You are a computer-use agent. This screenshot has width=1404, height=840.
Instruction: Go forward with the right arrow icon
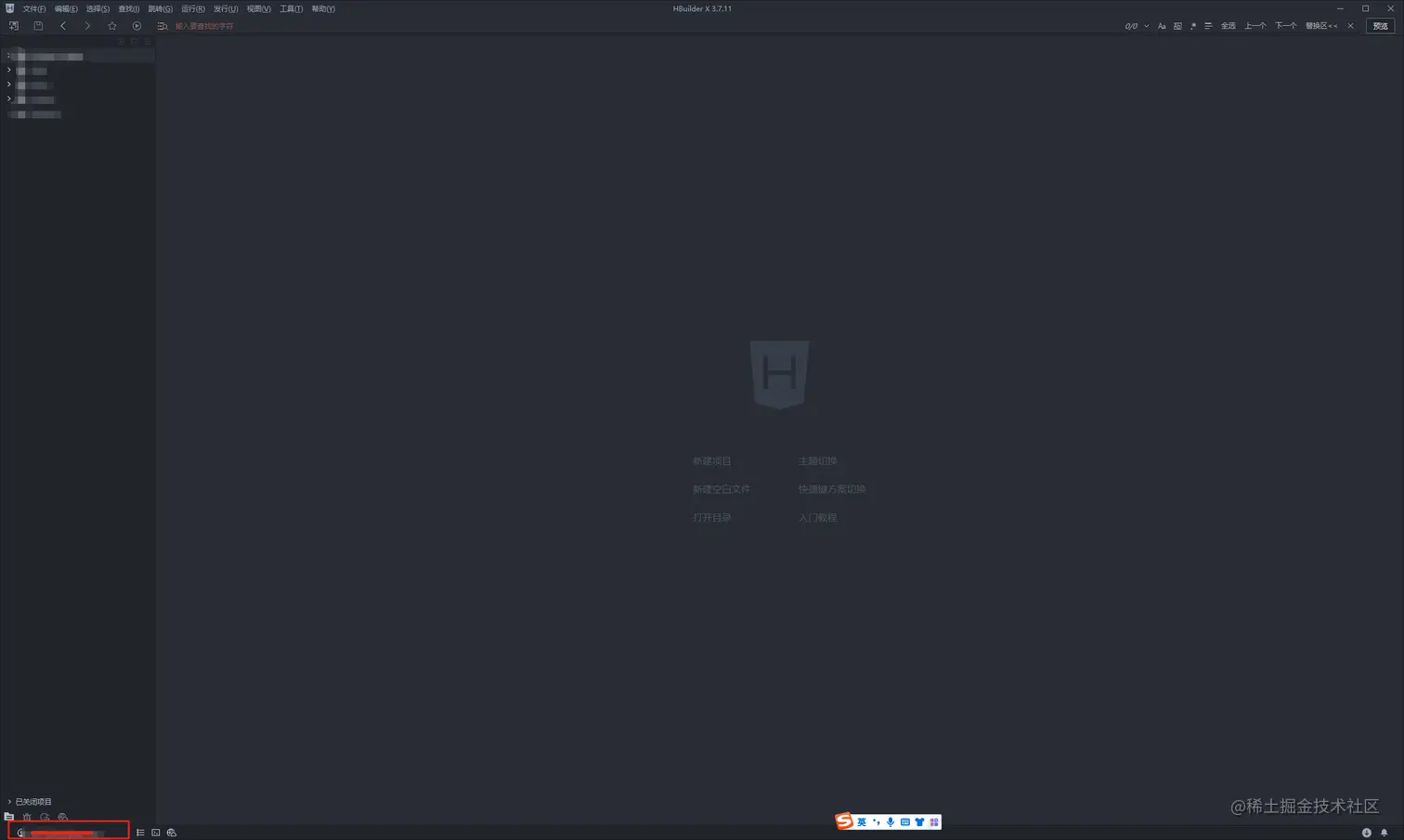[x=87, y=26]
